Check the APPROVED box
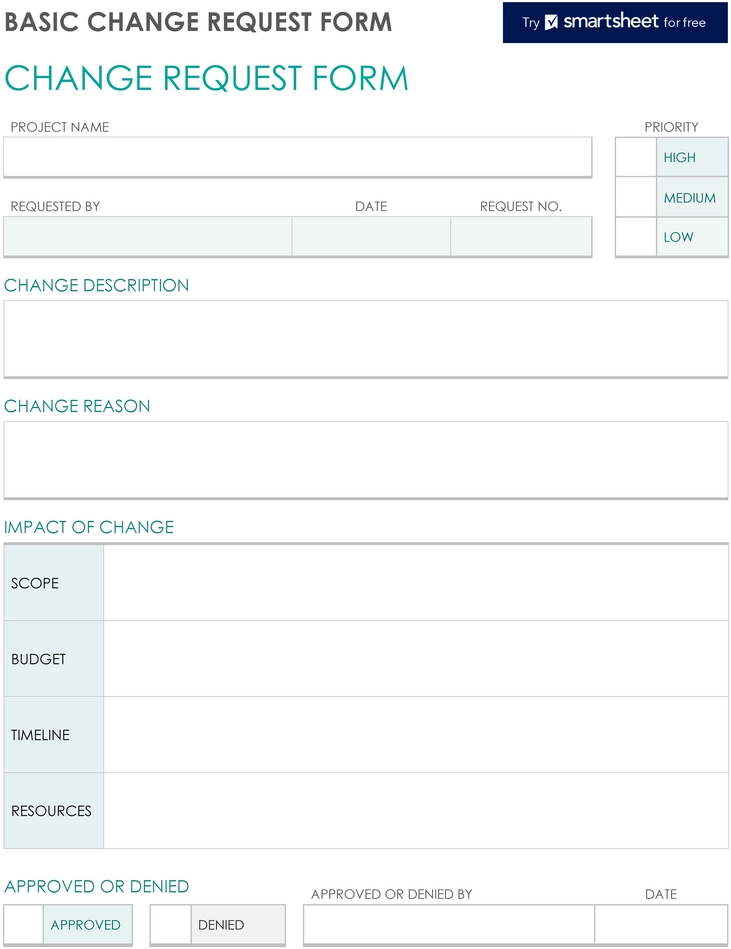 coord(24,924)
